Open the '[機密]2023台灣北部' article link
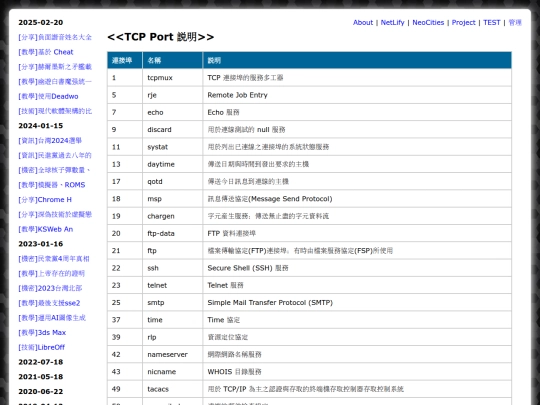Image resolution: width=540 pixels, height=405 pixels. click(50, 288)
